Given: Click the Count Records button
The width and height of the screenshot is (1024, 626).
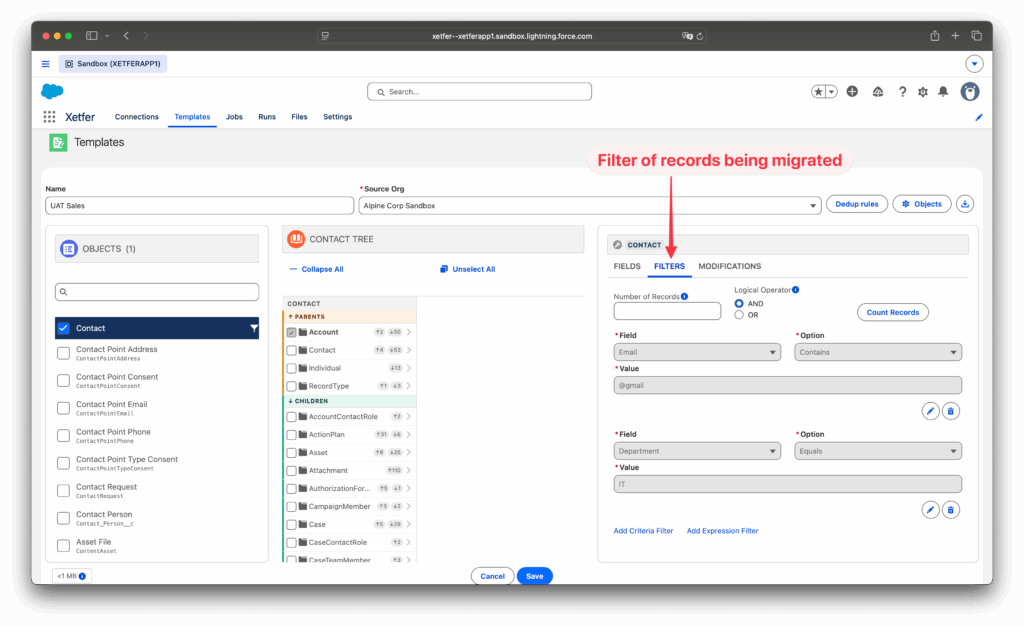Looking at the screenshot, I should [x=892, y=313].
